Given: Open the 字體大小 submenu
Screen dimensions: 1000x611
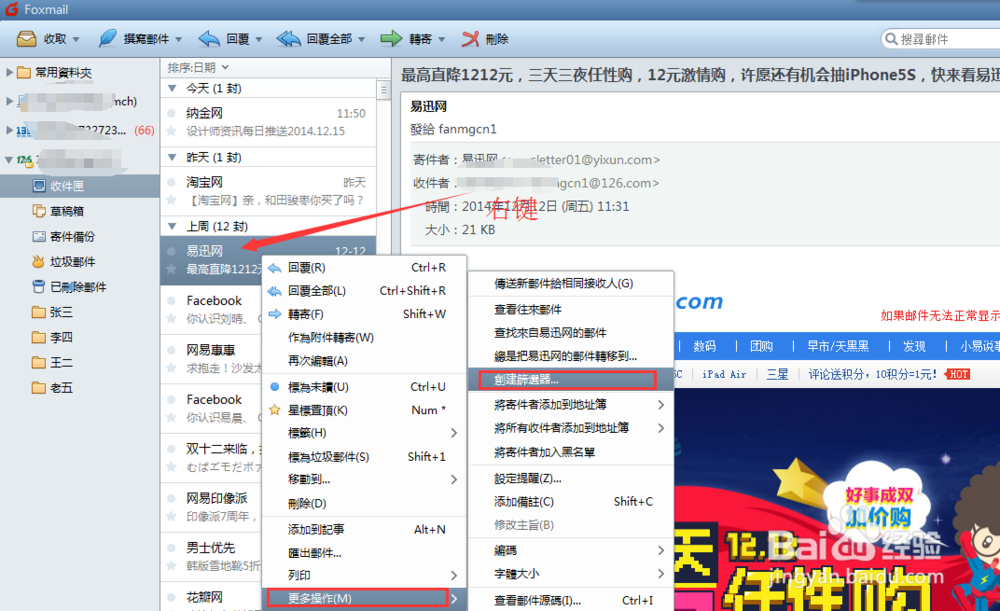Looking at the screenshot, I should [571, 573].
